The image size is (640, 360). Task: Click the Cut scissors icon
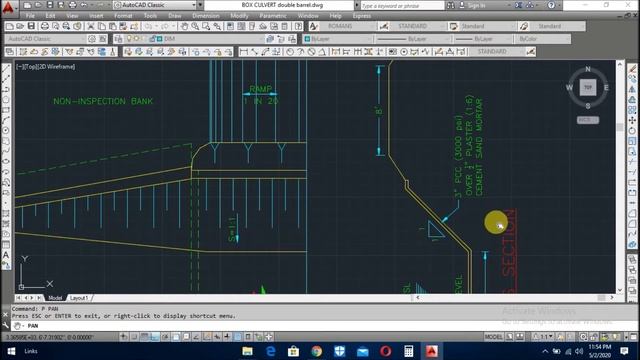click(91, 27)
